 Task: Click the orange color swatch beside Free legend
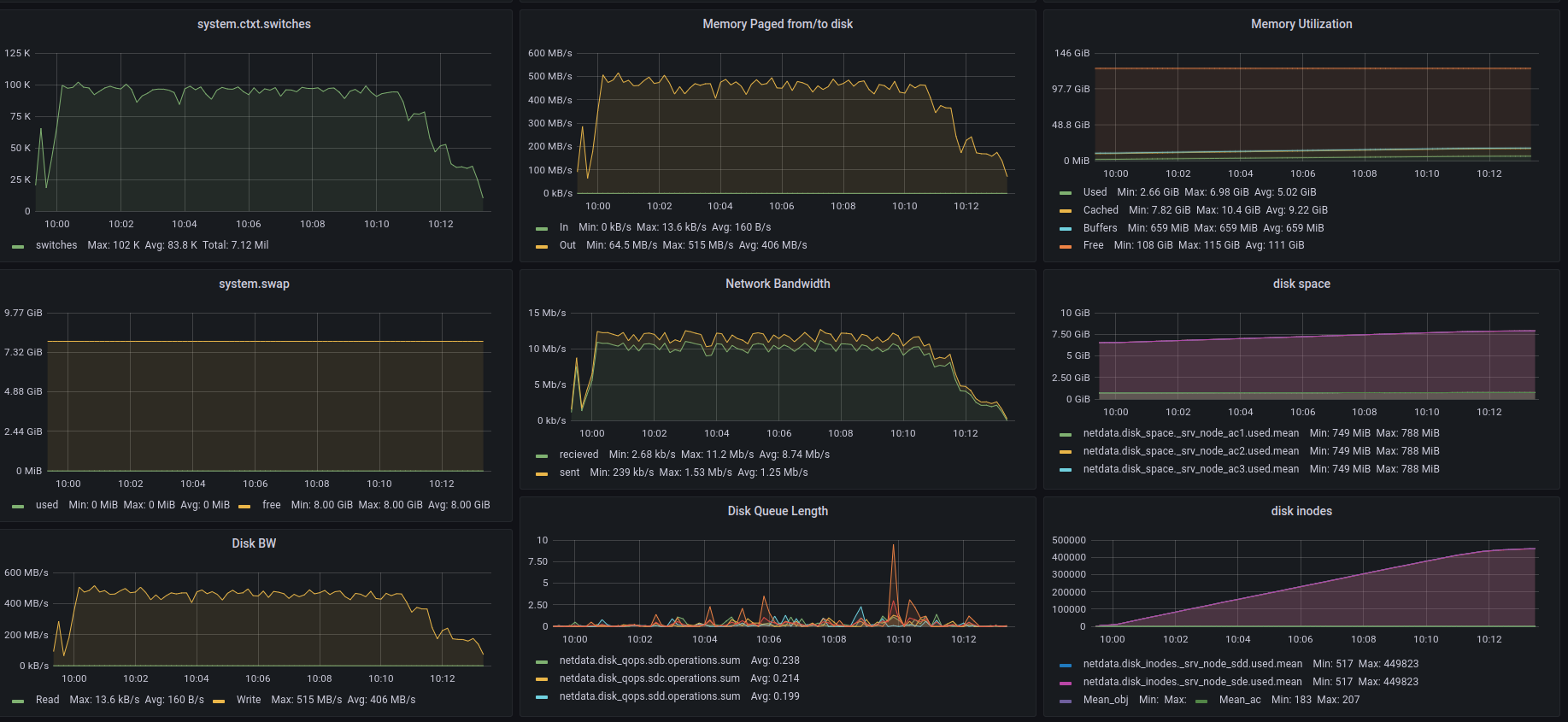[x=1066, y=246]
